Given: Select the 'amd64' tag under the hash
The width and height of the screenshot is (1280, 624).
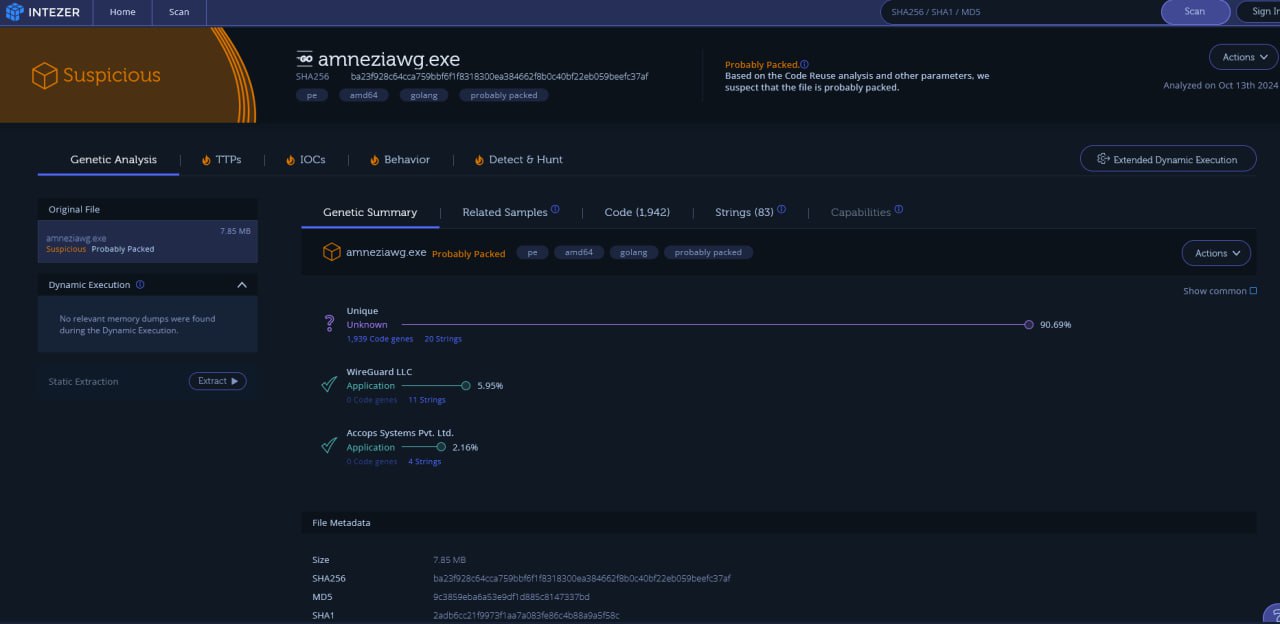Looking at the screenshot, I should pos(363,95).
